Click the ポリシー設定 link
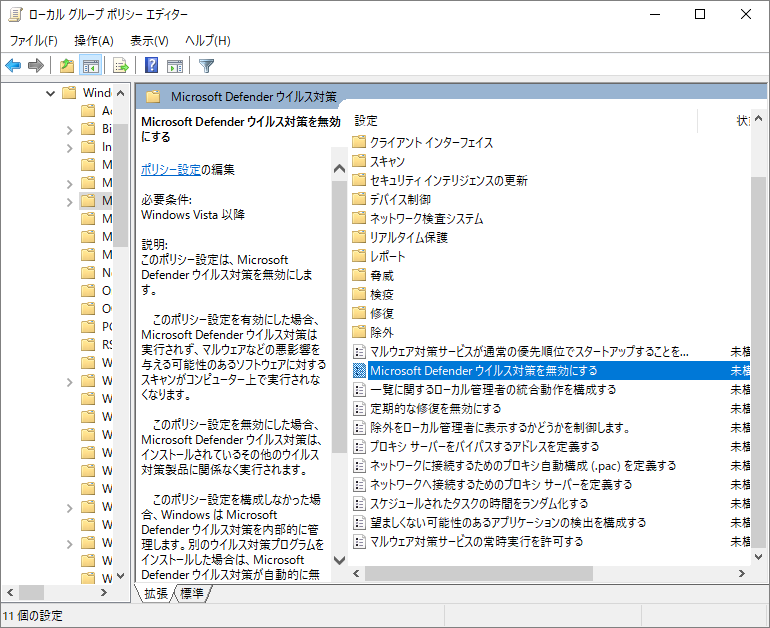 click(170, 170)
